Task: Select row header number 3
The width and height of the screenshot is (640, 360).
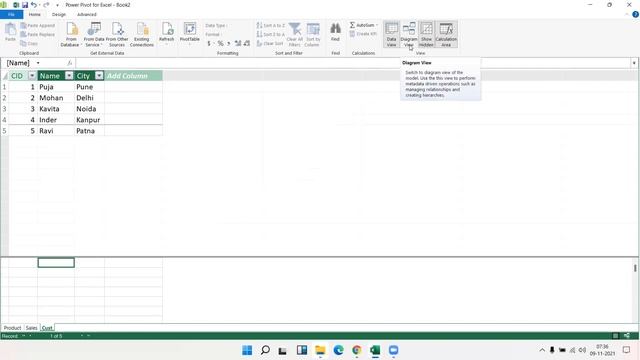Action: pyautogui.click(x=4, y=109)
